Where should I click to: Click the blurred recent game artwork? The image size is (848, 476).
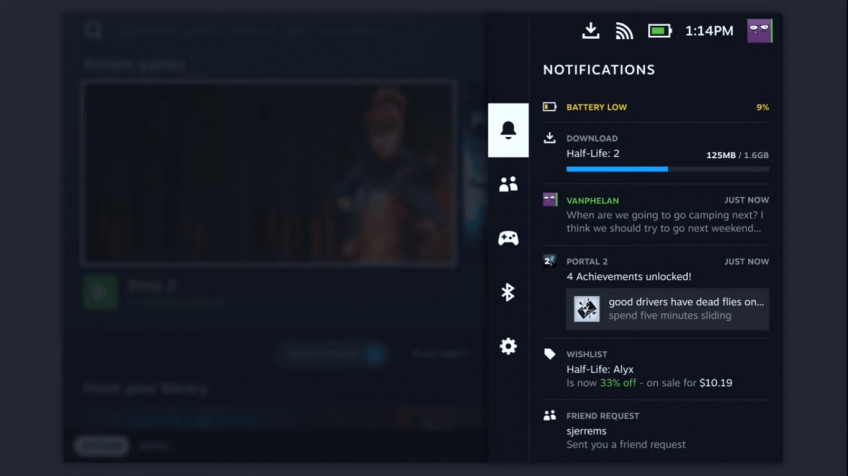coord(269,173)
